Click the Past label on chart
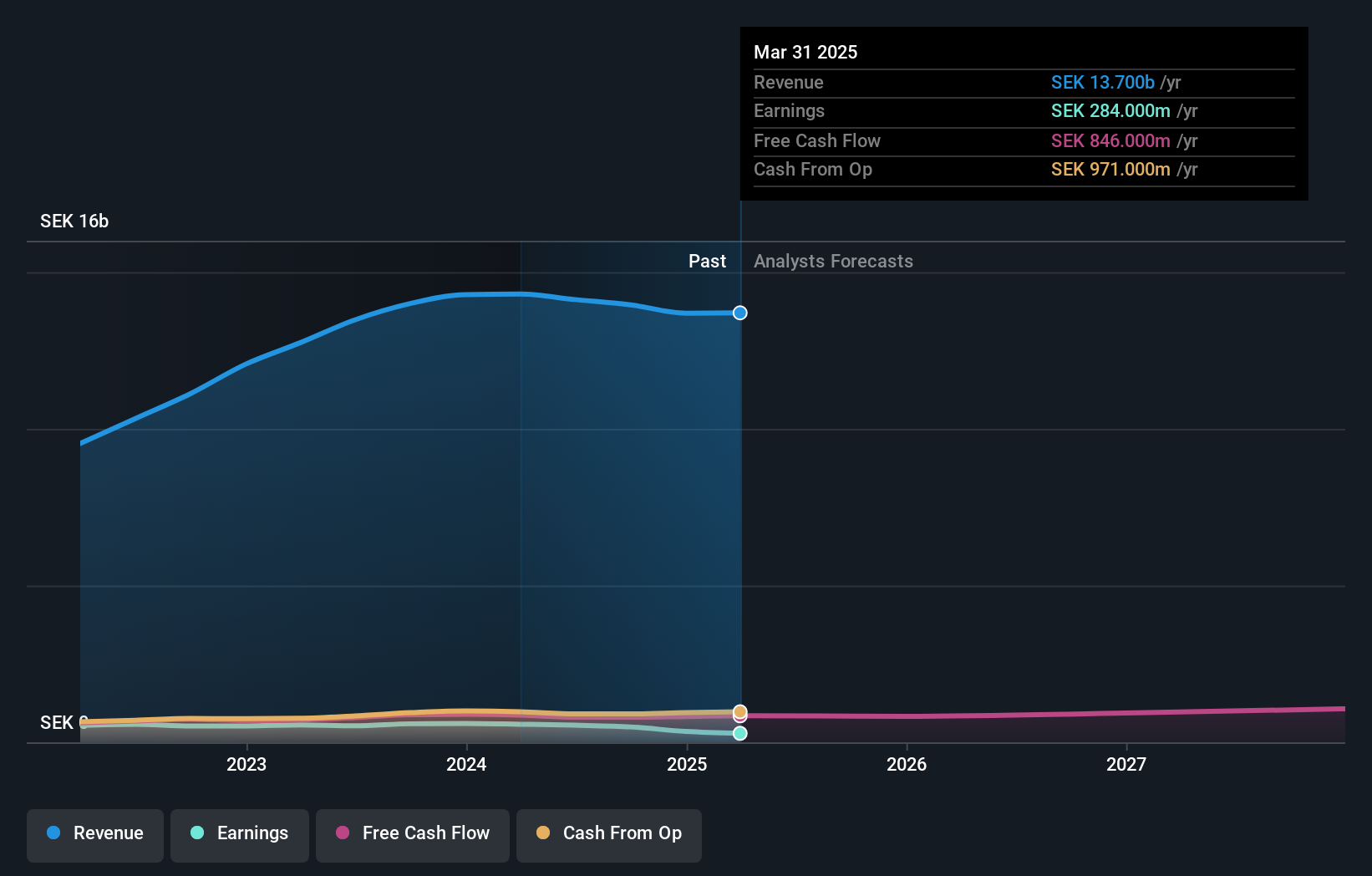The height and width of the screenshot is (876, 1372). 707,261
